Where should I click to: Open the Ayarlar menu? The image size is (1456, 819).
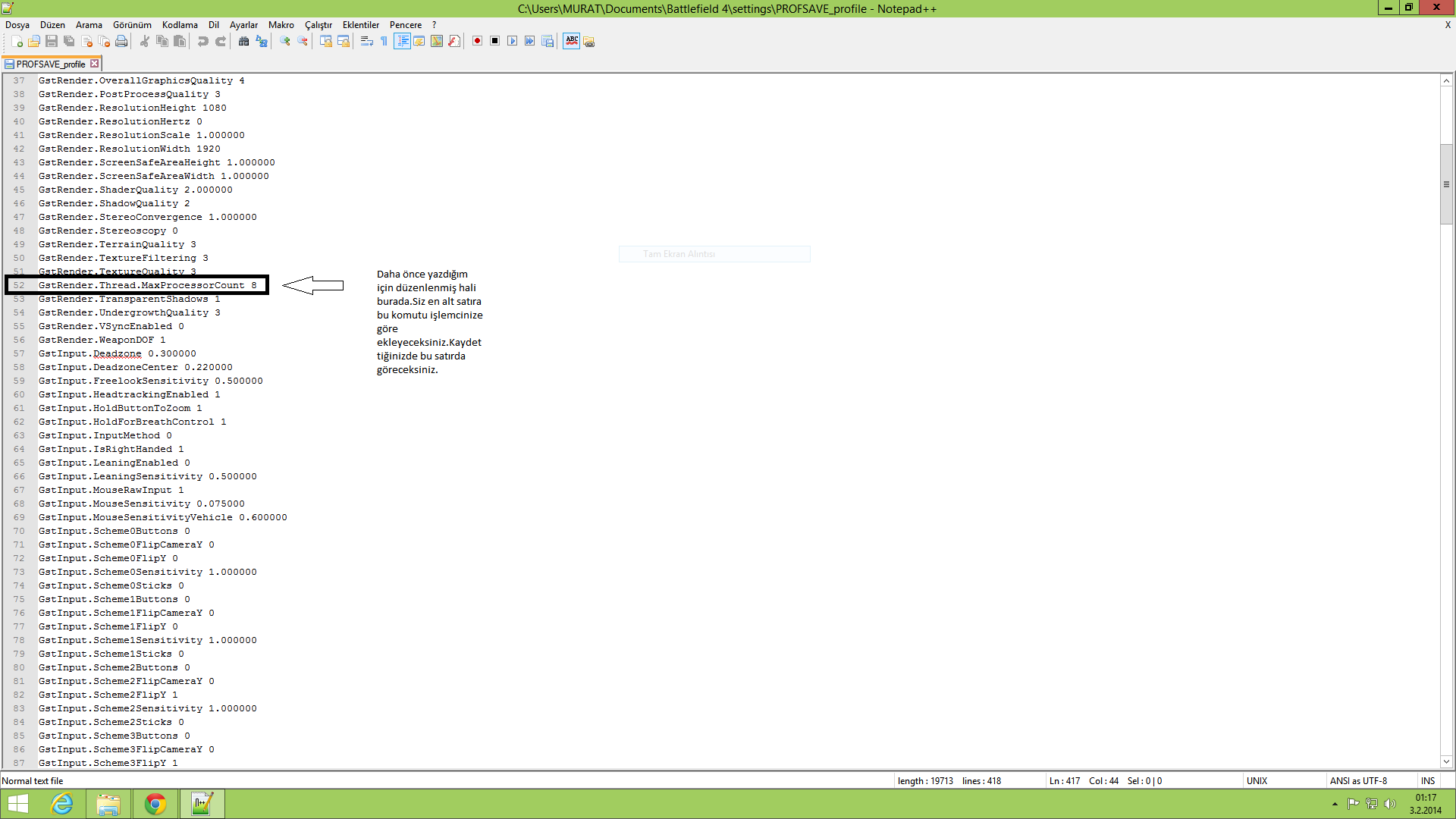coord(243,25)
